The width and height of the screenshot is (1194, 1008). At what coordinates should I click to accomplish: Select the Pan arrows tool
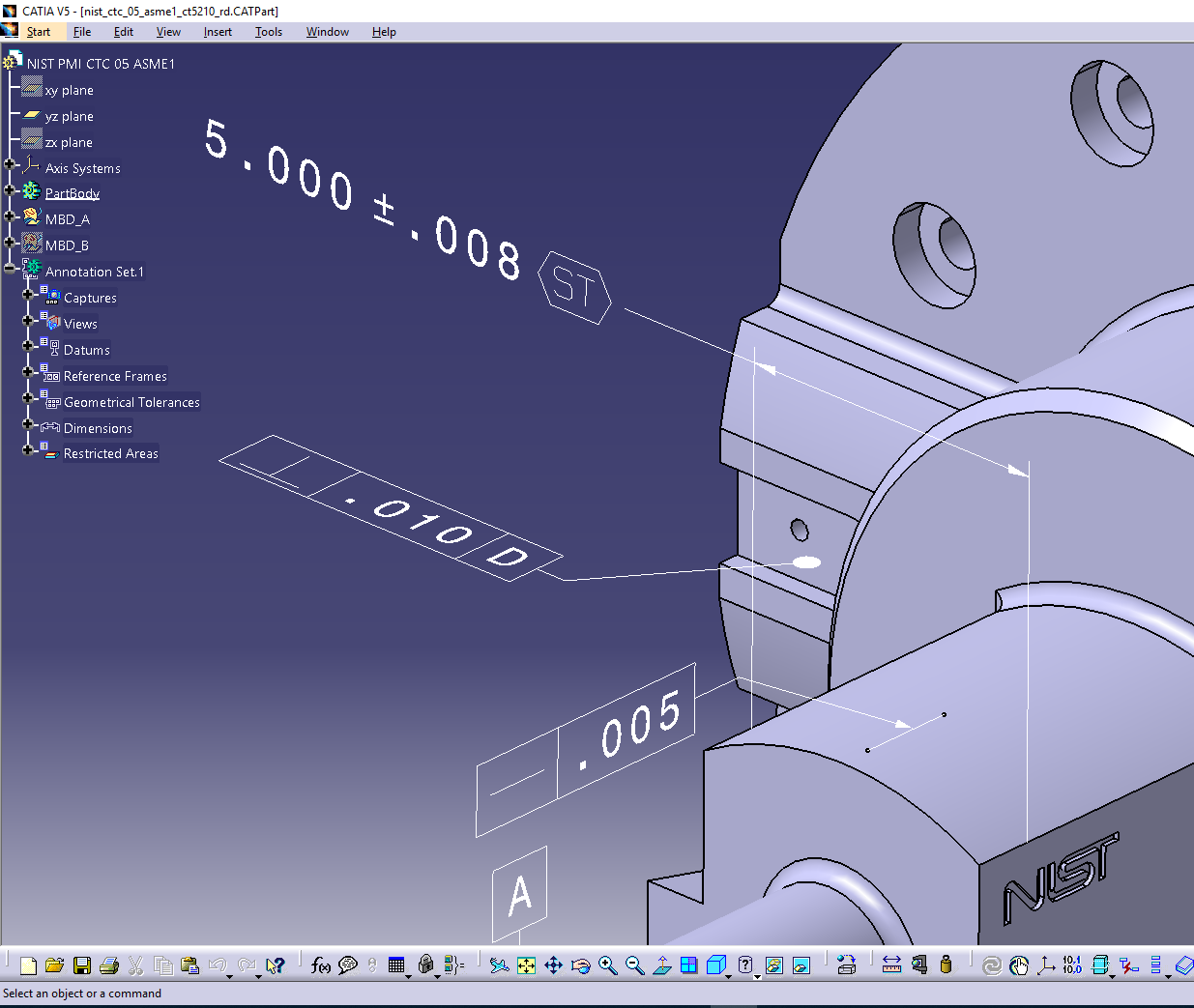pos(553,965)
